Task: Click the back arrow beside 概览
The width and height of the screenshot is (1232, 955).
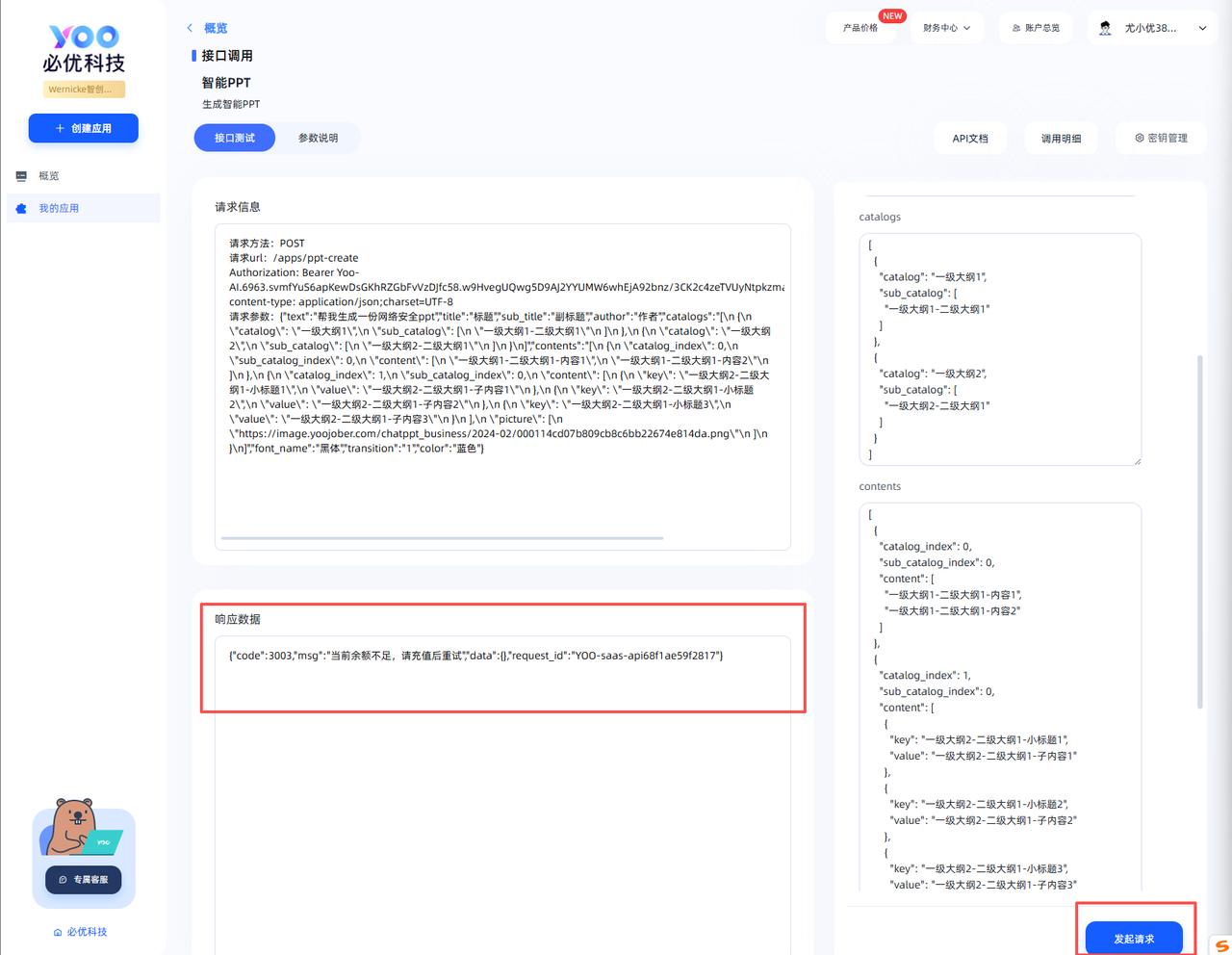Action: click(190, 28)
